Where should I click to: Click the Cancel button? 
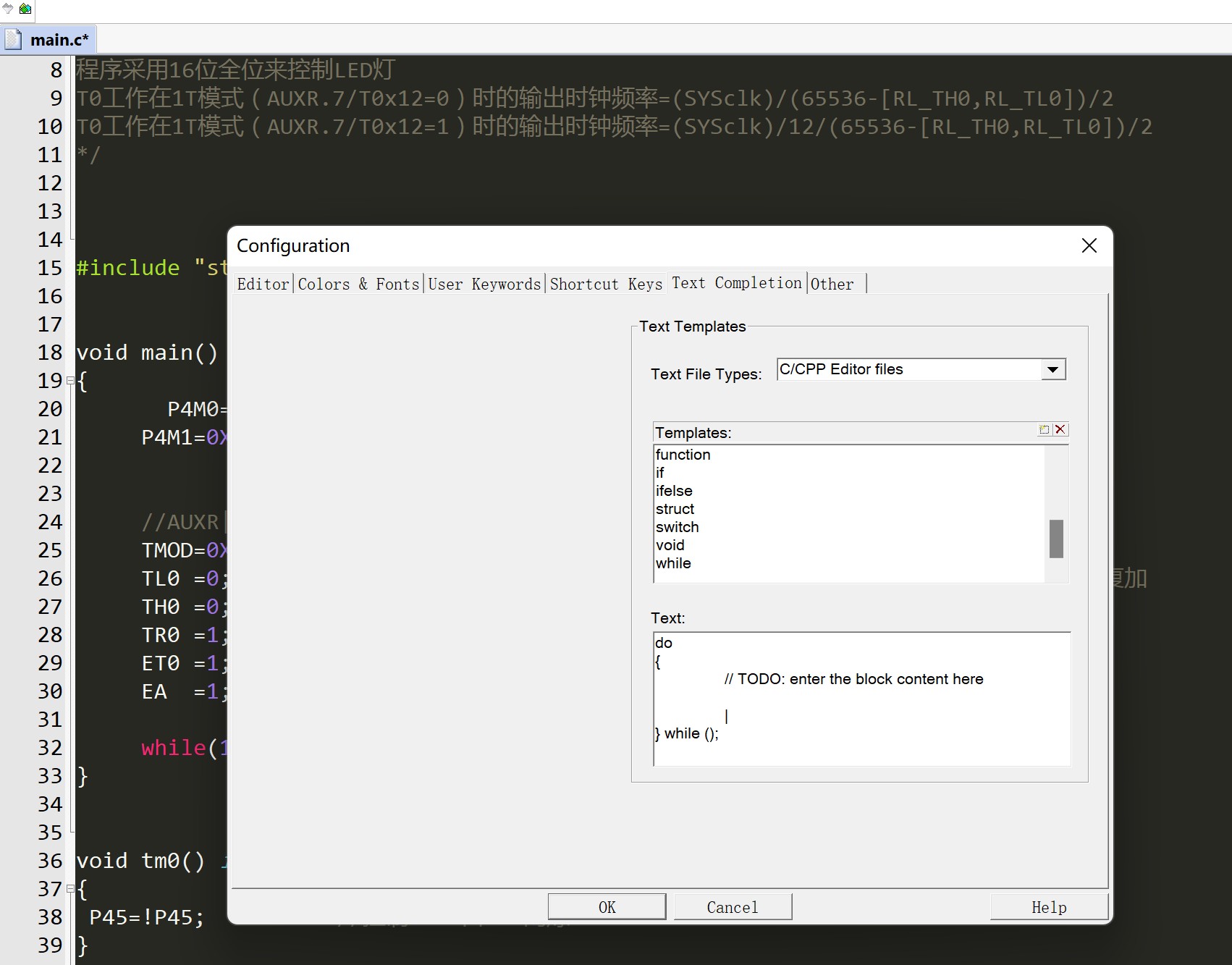click(x=733, y=907)
